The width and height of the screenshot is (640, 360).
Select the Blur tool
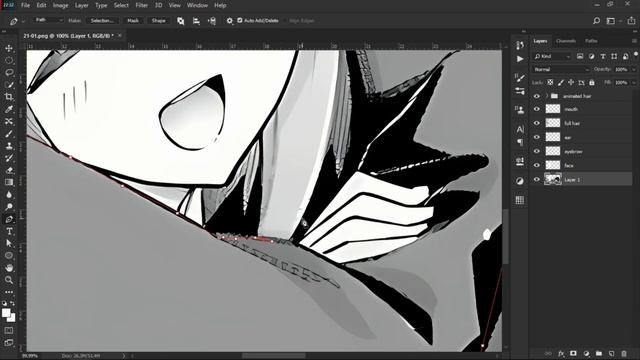coord(9,195)
